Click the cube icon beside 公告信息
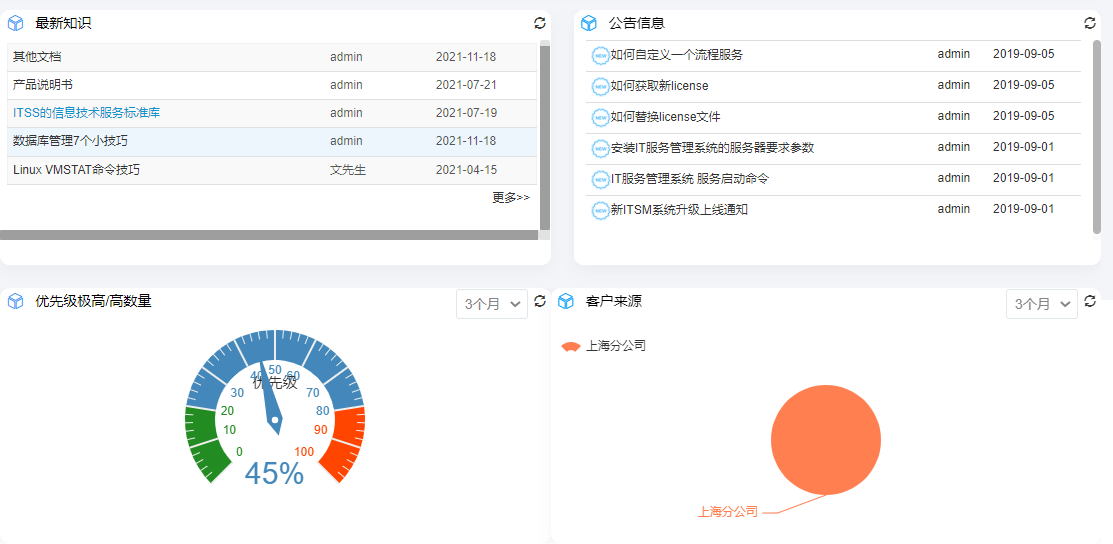 point(589,23)
